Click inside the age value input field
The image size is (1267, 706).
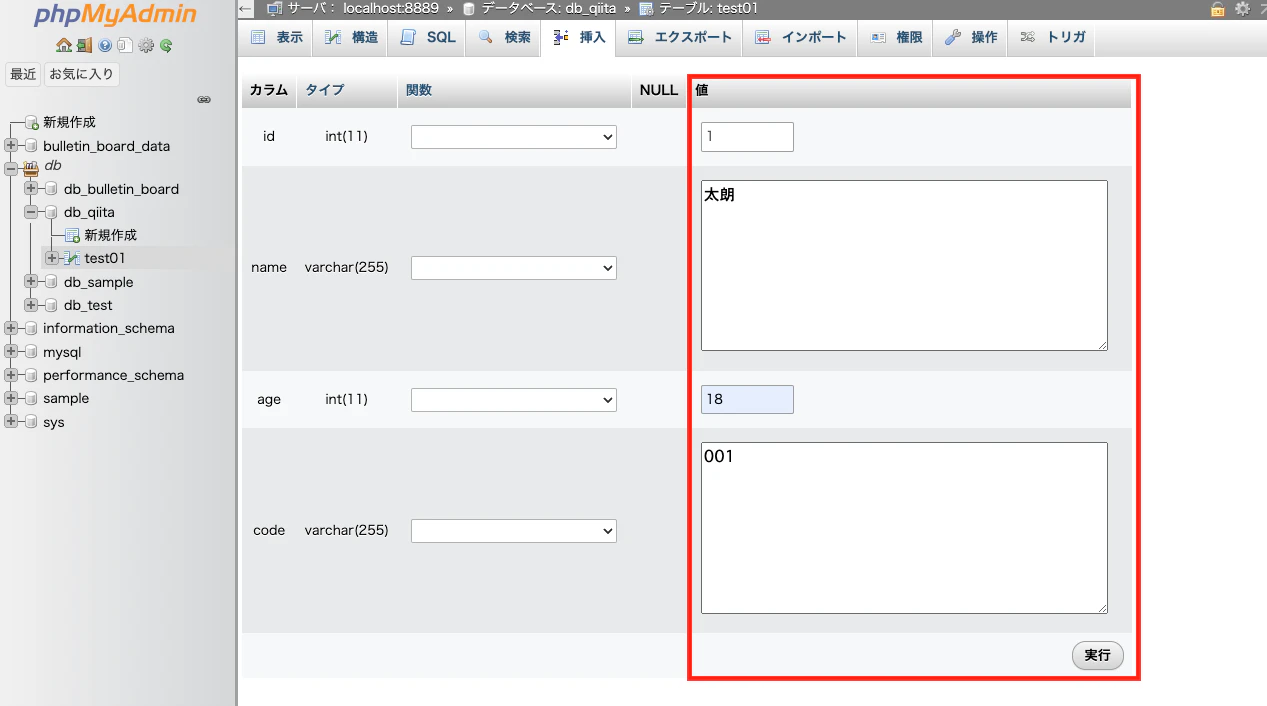(x=747, y=399)
